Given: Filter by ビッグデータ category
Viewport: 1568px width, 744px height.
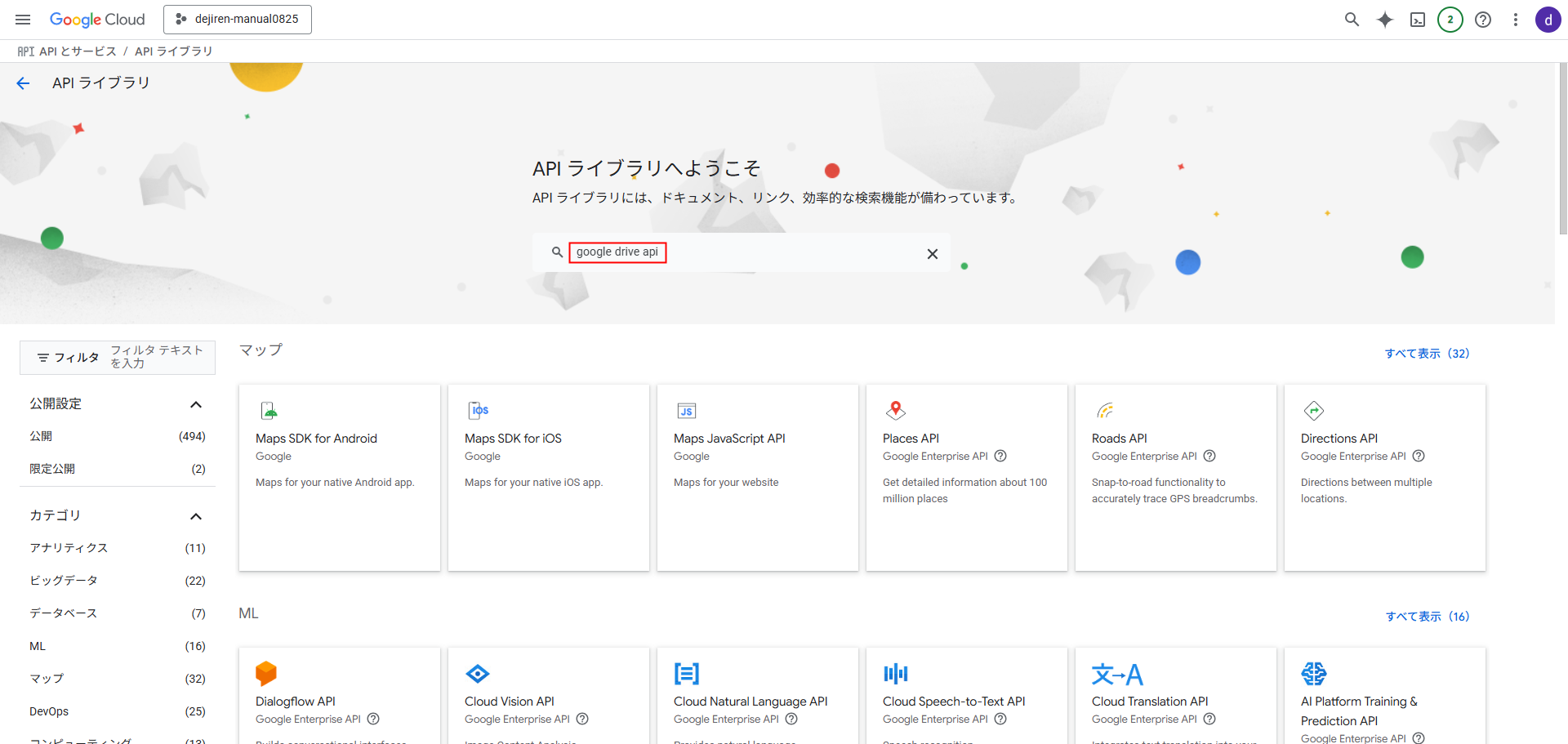Looking at the screenshot, I should (x=64, y=581).
